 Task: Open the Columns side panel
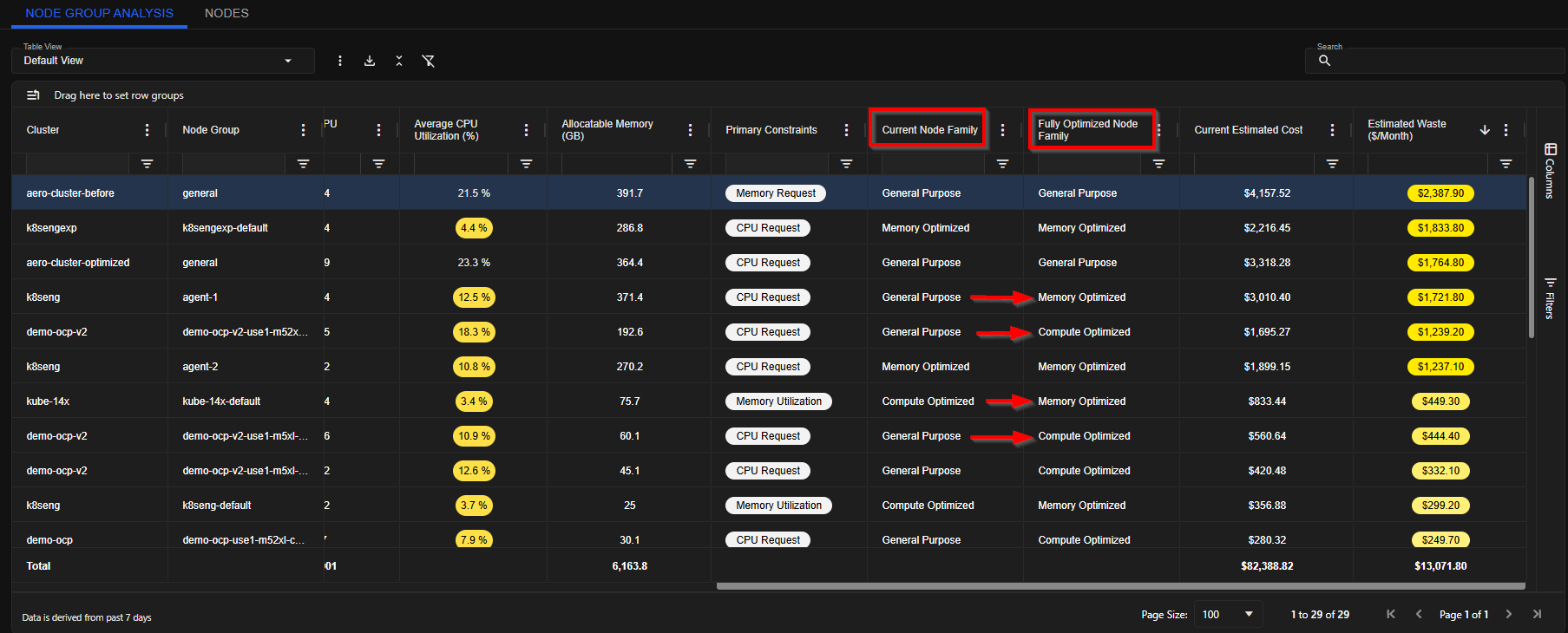tap(1550, 171)
